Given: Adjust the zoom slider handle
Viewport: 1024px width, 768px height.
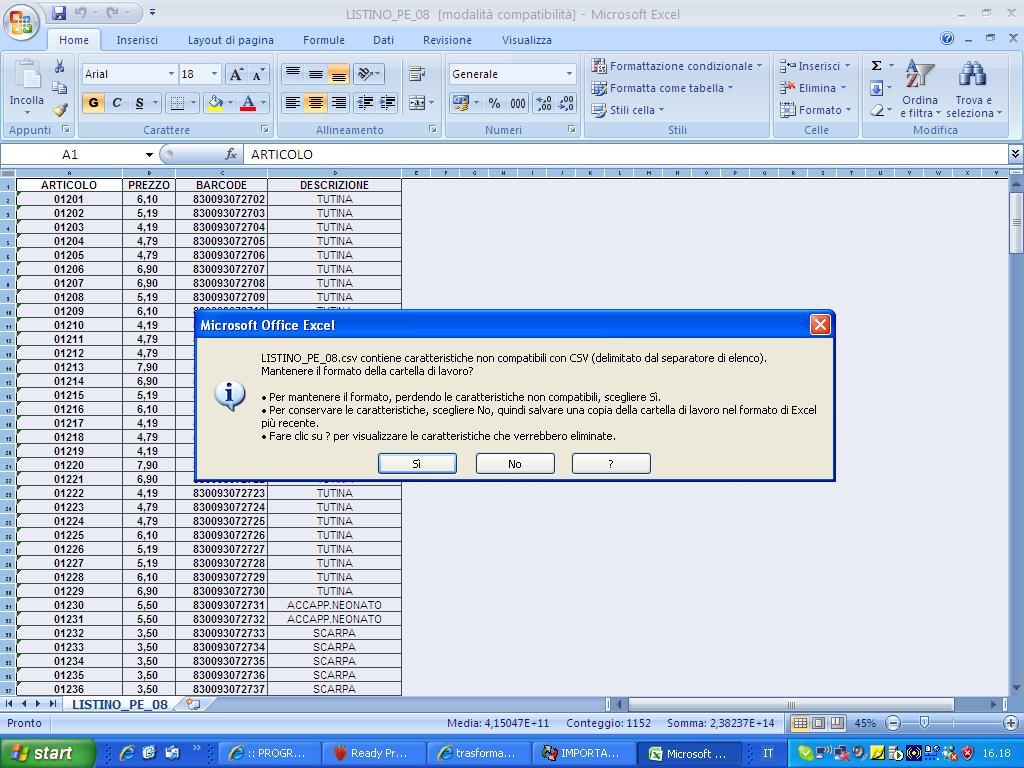Looking at the screenshot, I should (x=924, y=723).
